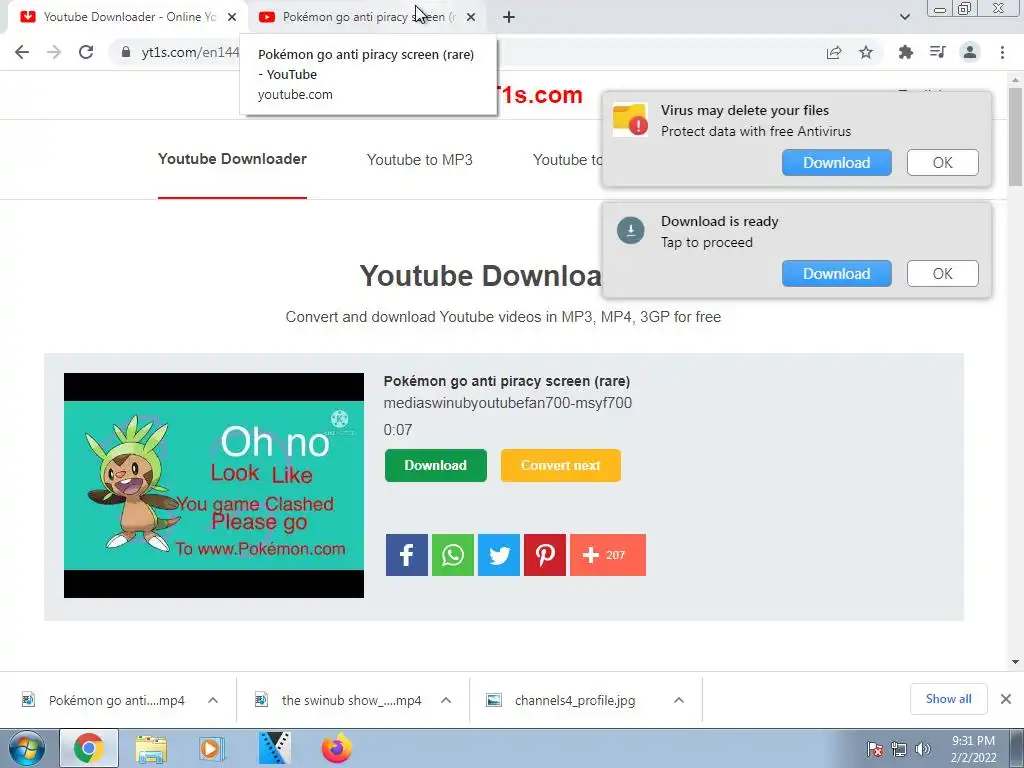Open the extensions puzzle icon
Screen dimensions: 1024x768
[x=905, y=52]
